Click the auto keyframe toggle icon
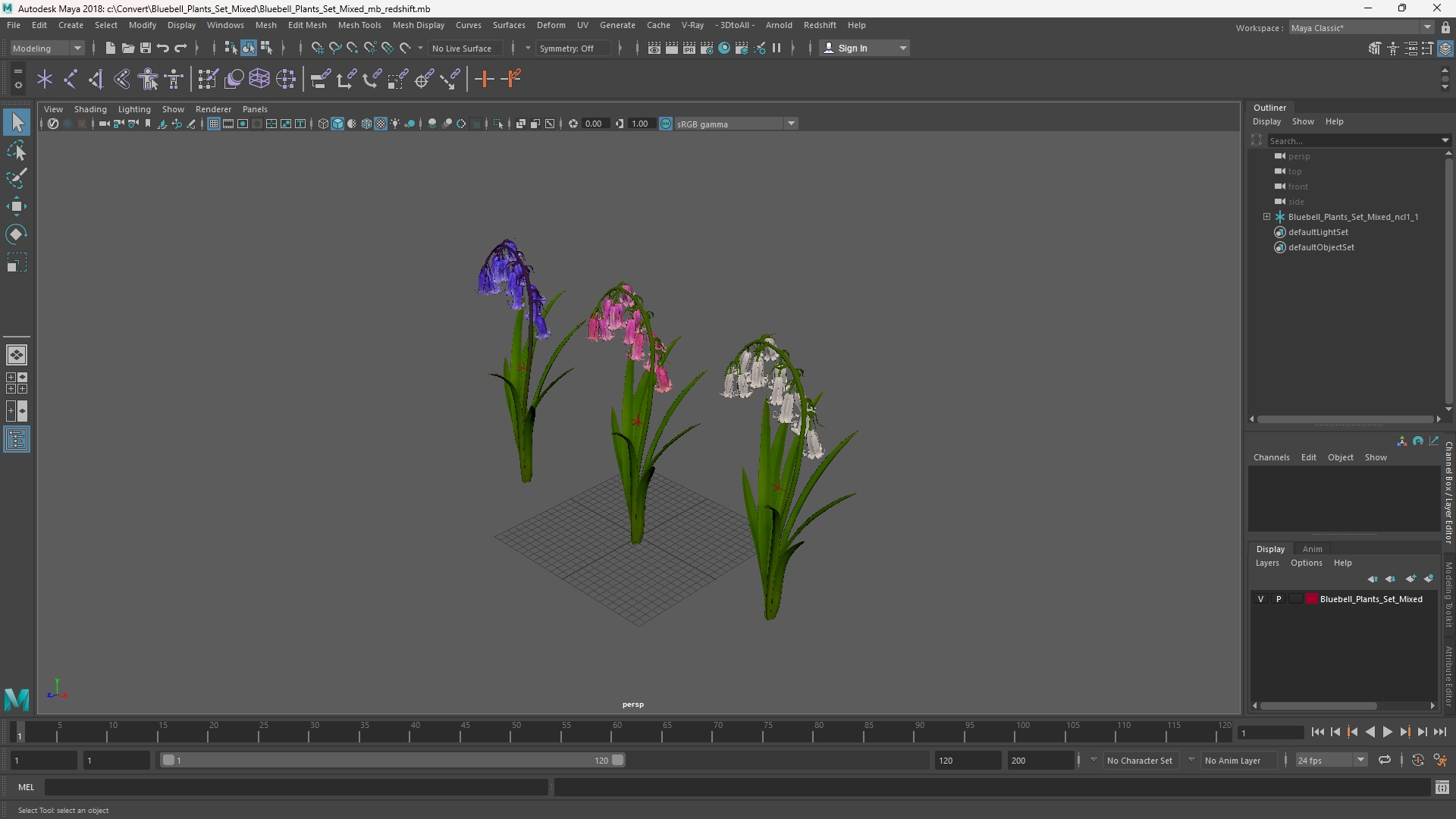Screen dimensions: 1456x819 pos(1418,760)
